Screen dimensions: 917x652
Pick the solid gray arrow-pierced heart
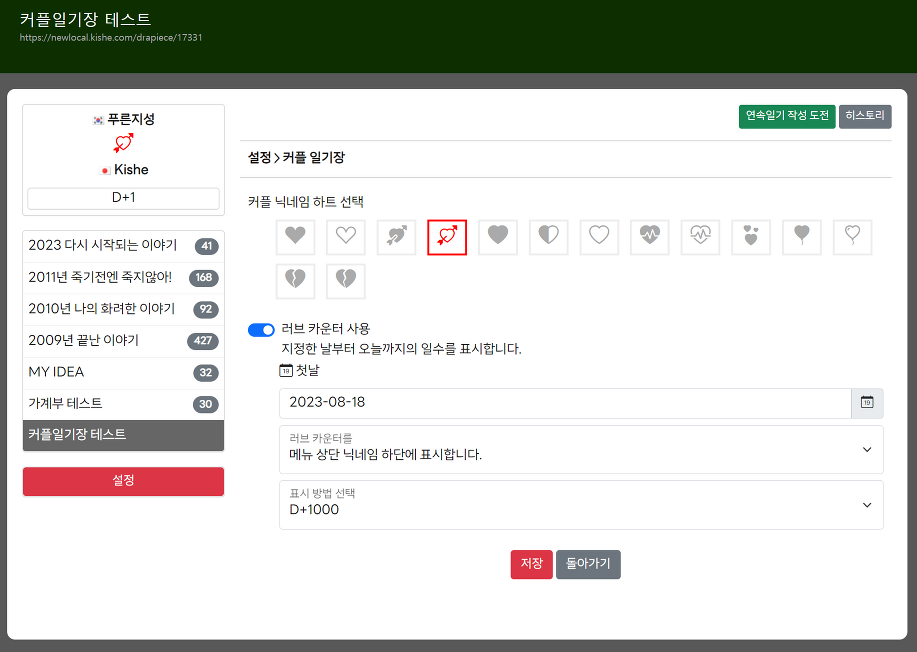point(396,237)
